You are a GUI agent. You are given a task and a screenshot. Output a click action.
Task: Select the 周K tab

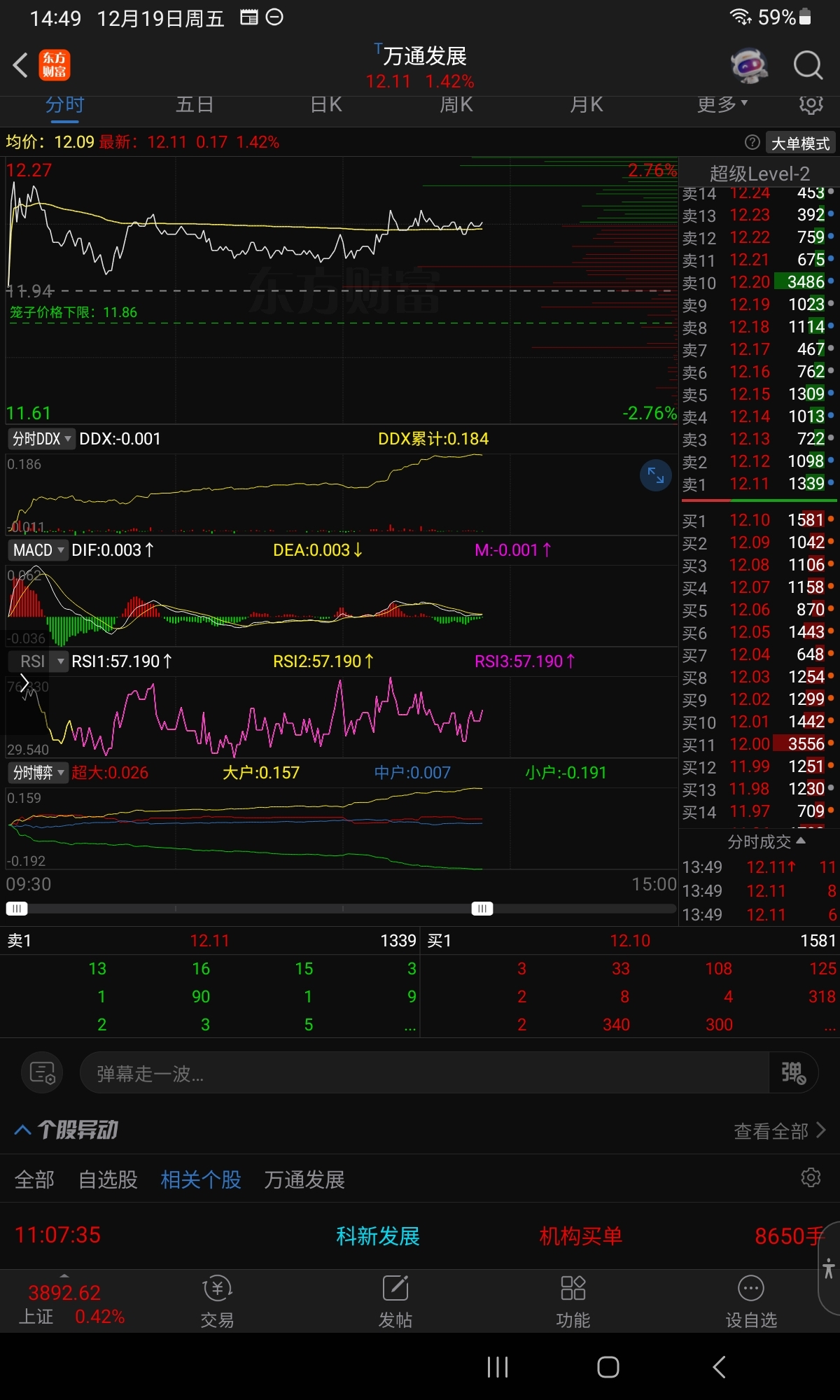[x=456, y=104]
